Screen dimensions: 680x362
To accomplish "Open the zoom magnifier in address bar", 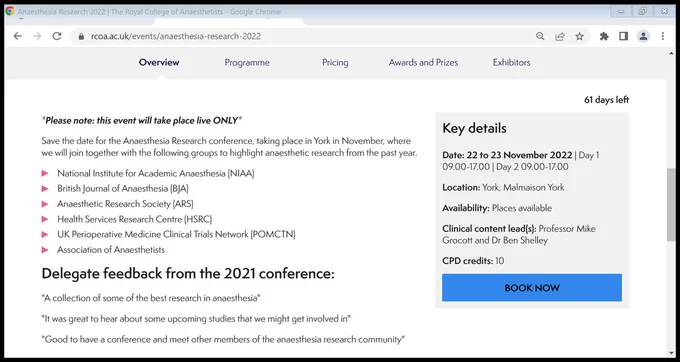I will [x=540, y=36].
